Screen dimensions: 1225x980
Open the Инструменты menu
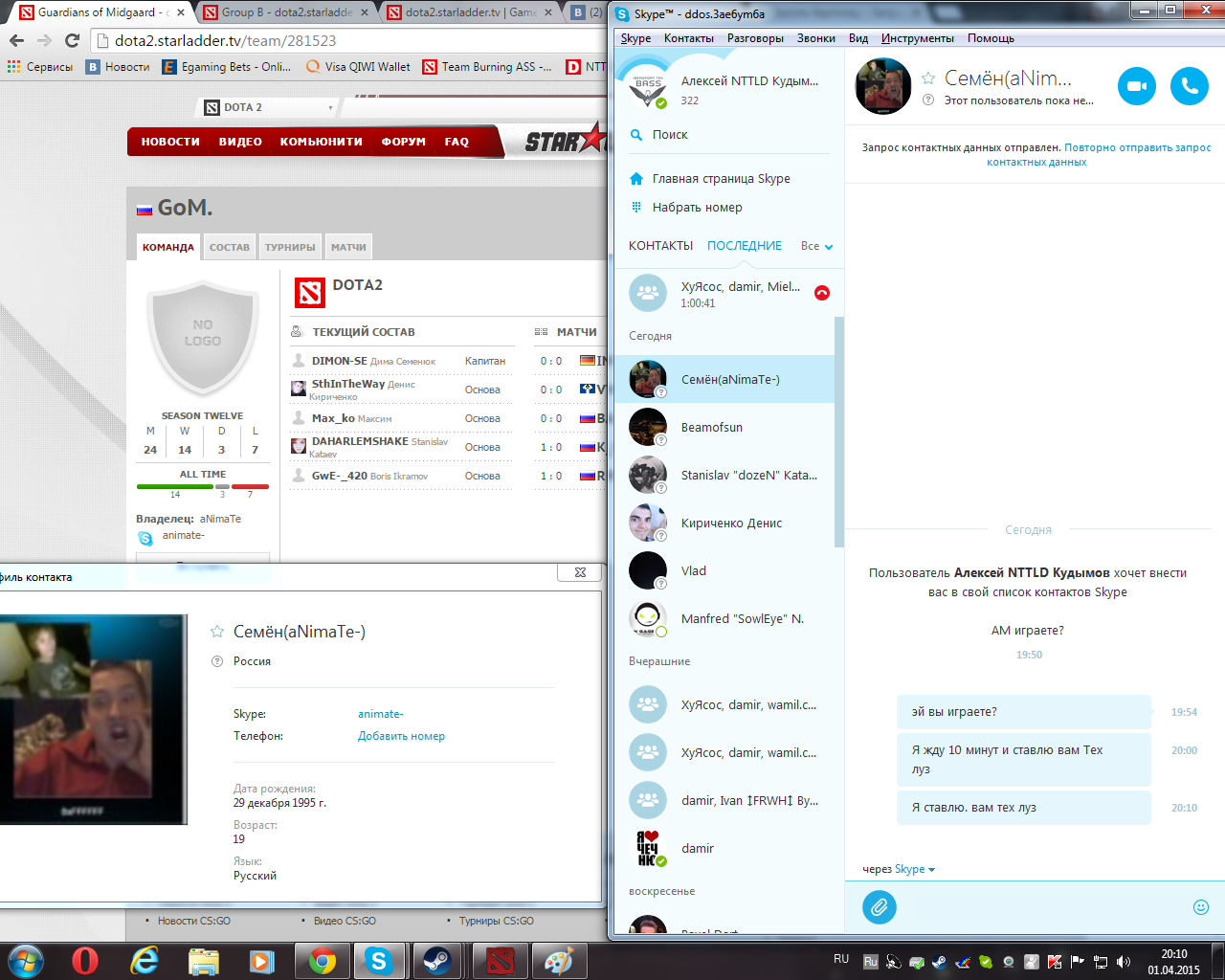pyautogui.click(x=918, y=38)
